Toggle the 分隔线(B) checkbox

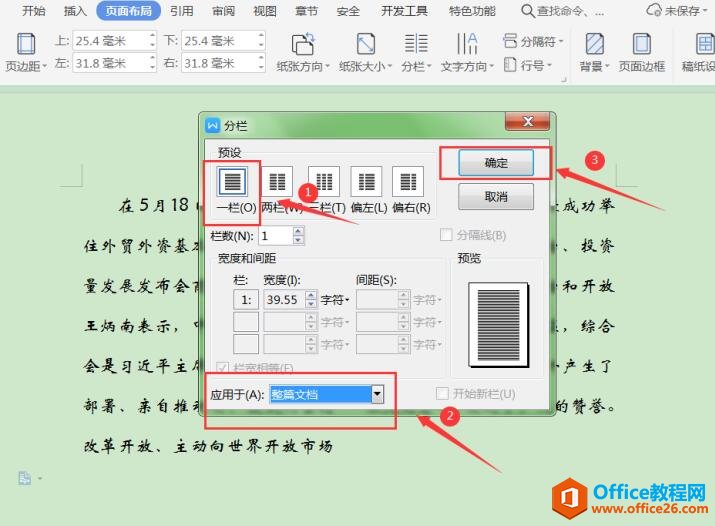(446, 235)
